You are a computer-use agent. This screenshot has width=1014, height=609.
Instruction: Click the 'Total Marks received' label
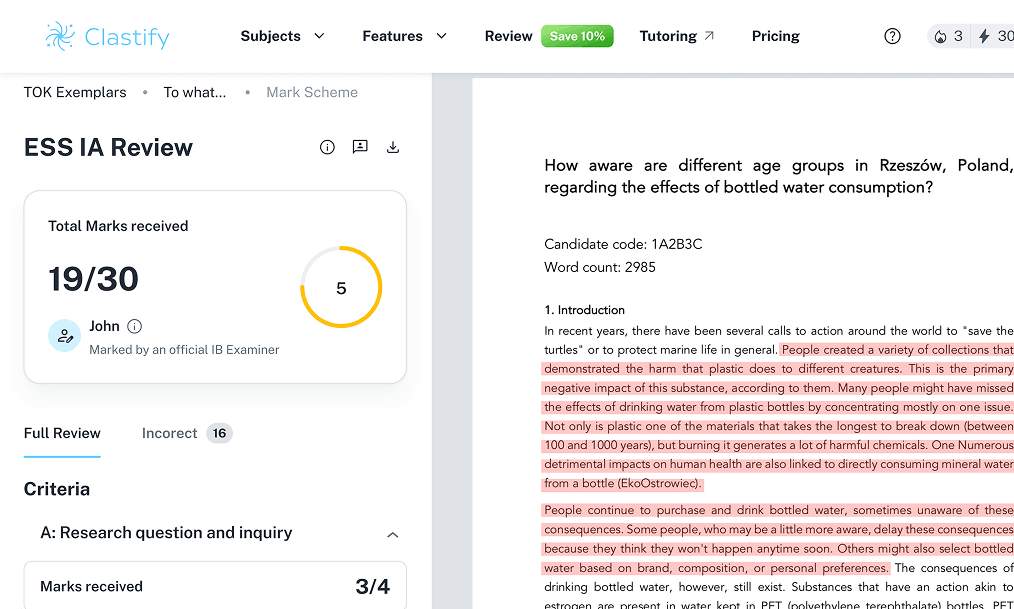(118, 226)
